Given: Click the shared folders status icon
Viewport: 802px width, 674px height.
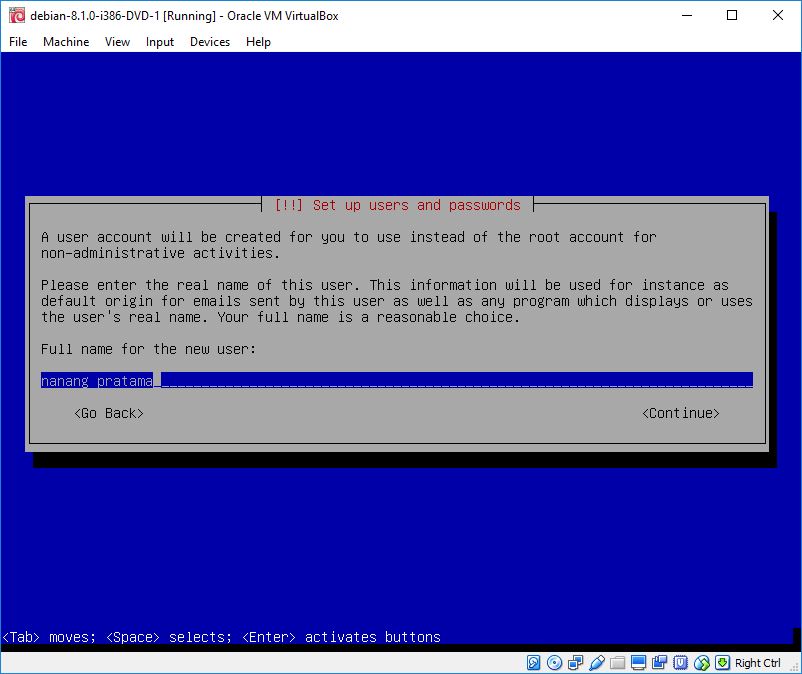Looking at the screenshot, I should pyautogui.click(x=617, y=663).
